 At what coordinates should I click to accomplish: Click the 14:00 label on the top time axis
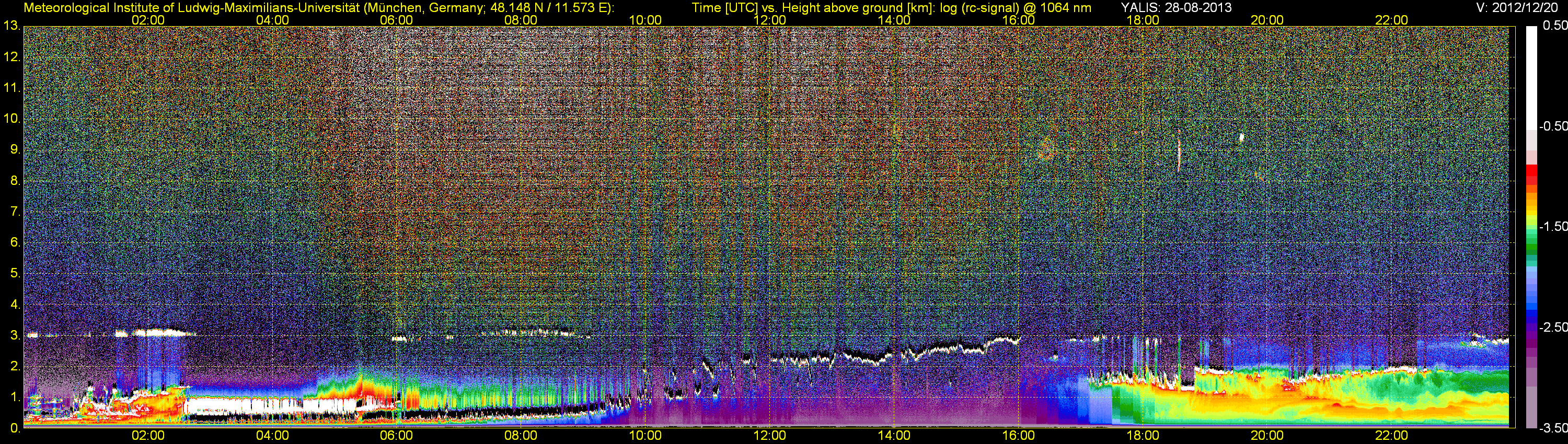[x=894, y=20]
